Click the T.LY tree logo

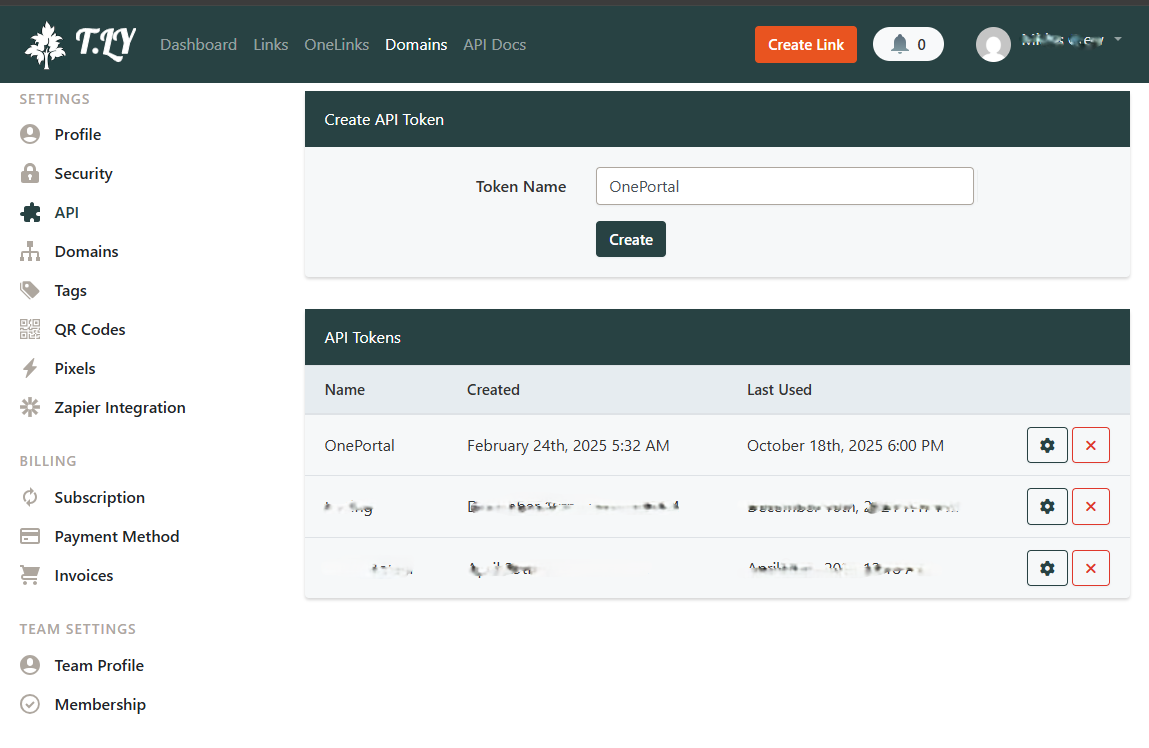coord(44,43)
